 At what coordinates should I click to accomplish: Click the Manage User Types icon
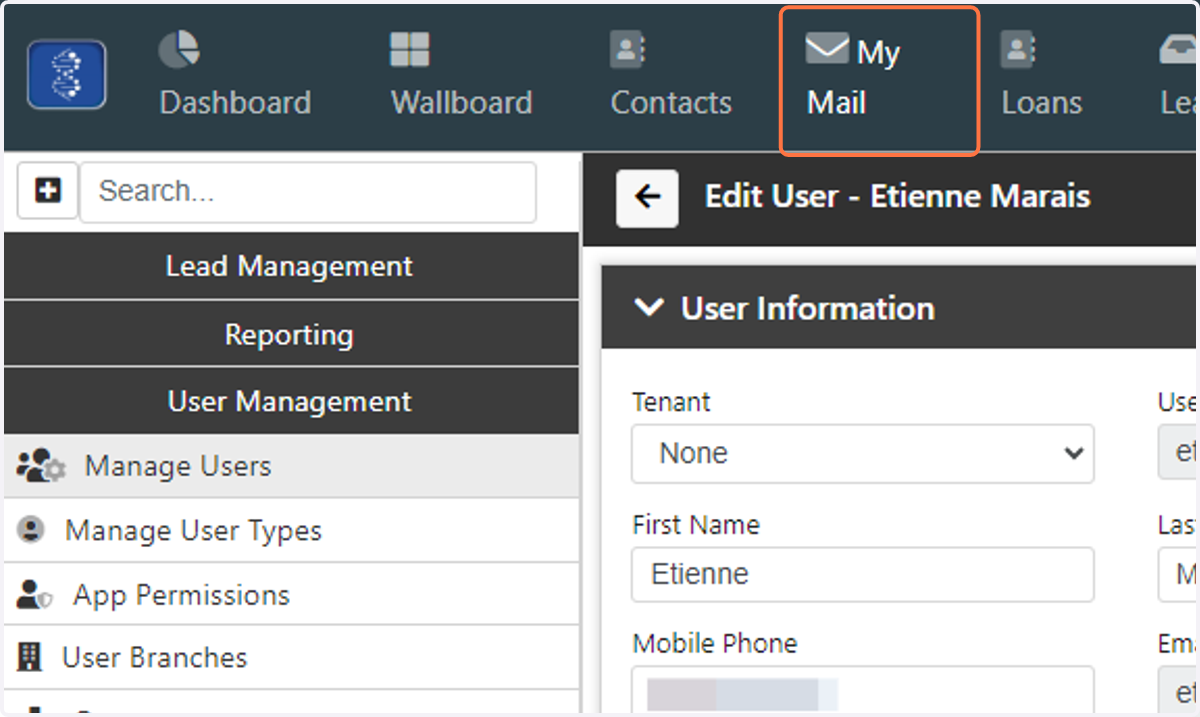click(x=31, y=530)
